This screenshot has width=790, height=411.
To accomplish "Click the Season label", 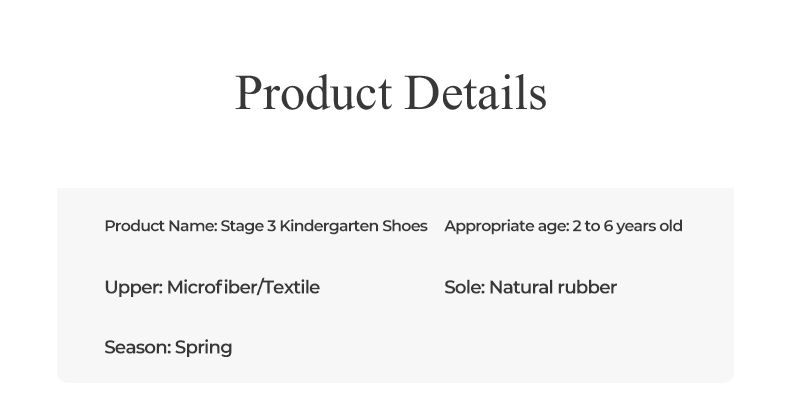I will pyautogui.click(x=137, y=348).
